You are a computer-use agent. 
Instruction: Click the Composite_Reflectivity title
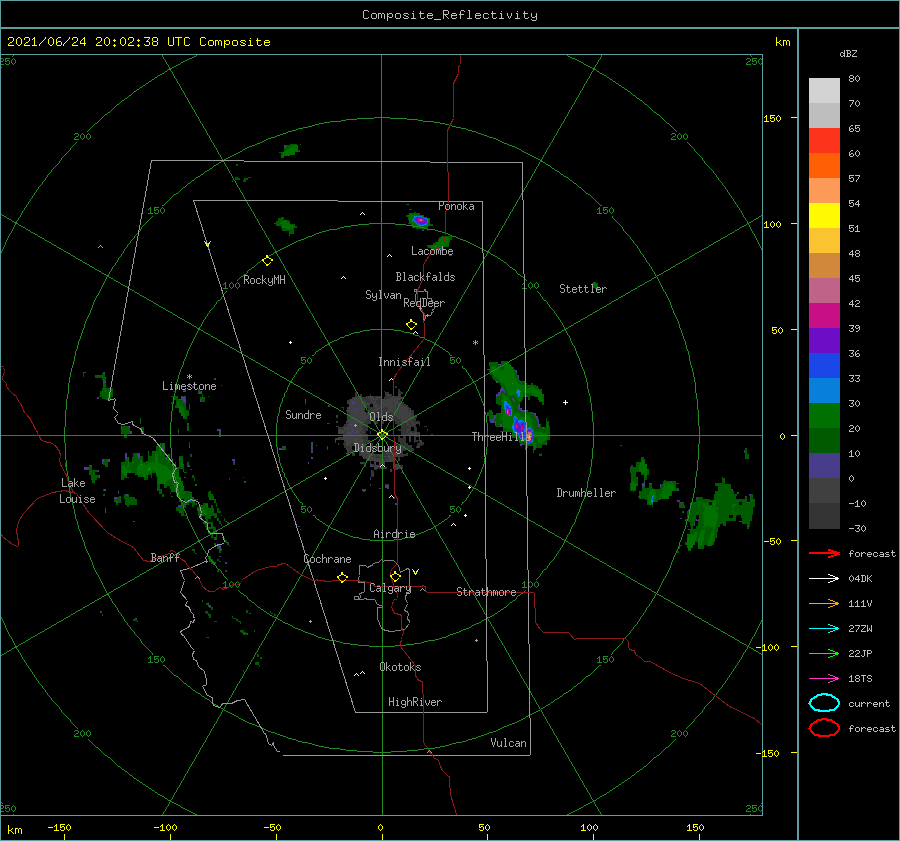point(449,15)
